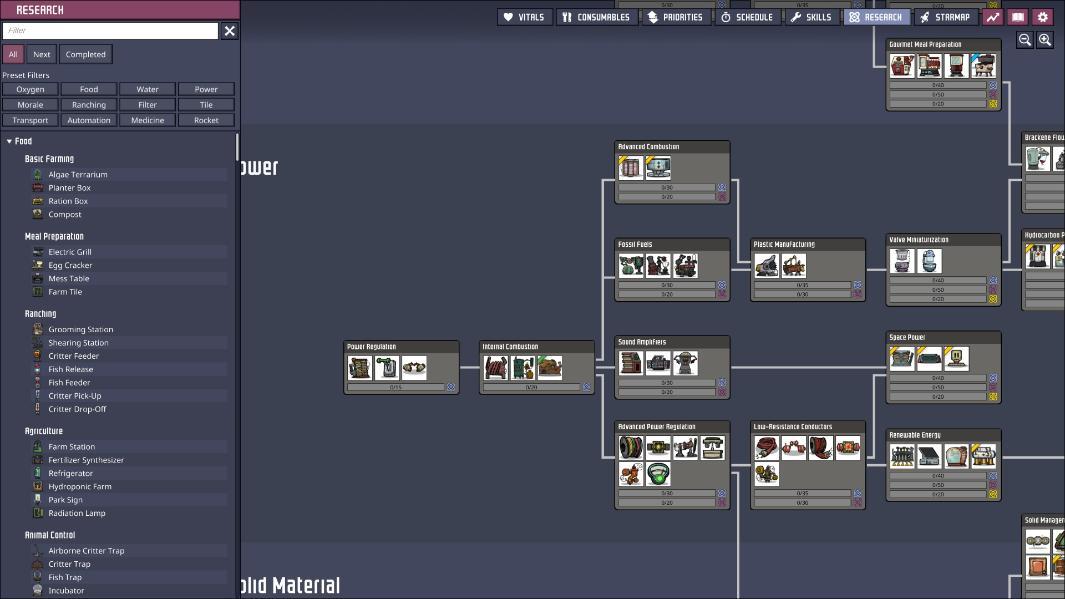The width and height of the screenshot is (1065, 599).
Task: Click second icon in Valve Miniaturization node
Action: [x=929, y=261]
